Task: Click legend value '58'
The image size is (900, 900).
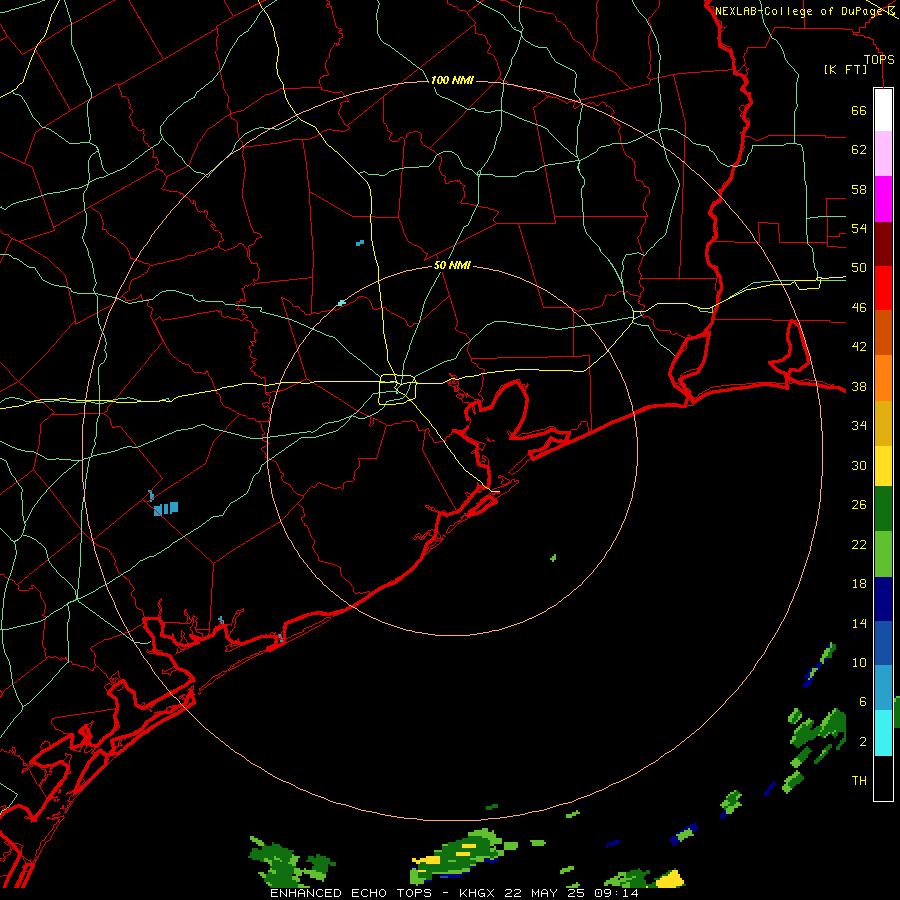Action: (x=859, y=189)
